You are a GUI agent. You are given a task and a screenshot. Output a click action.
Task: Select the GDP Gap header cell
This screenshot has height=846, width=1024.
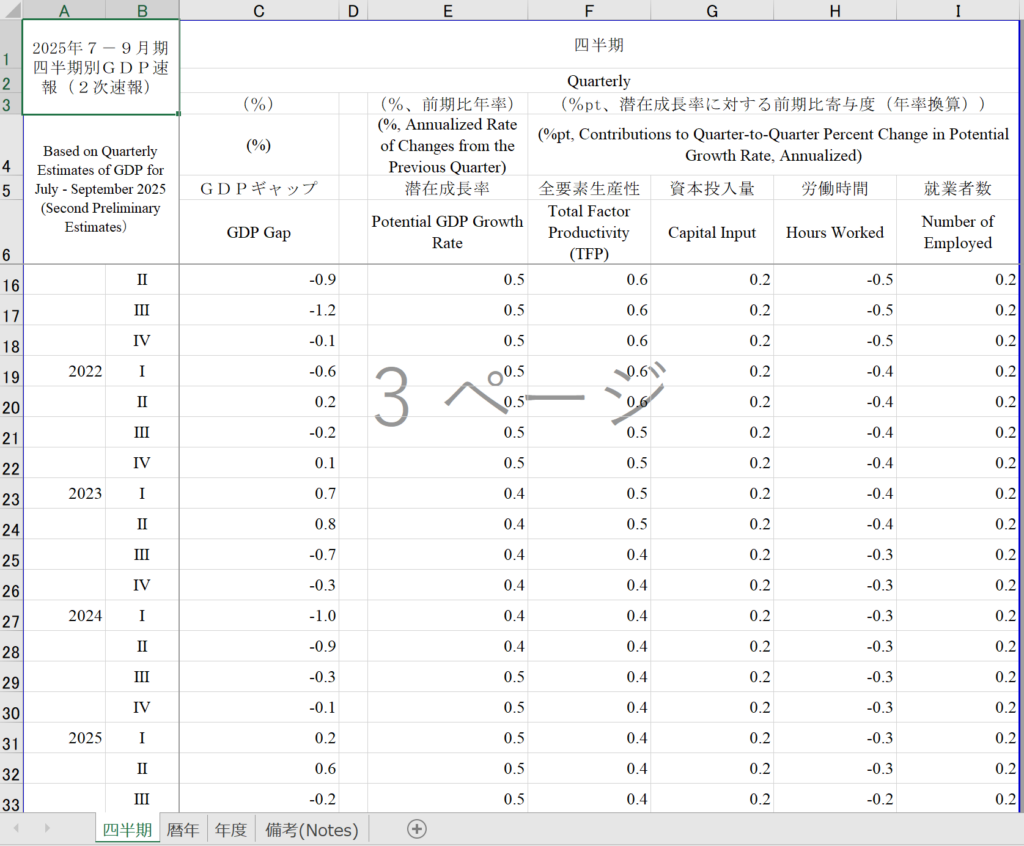[259, 232]
